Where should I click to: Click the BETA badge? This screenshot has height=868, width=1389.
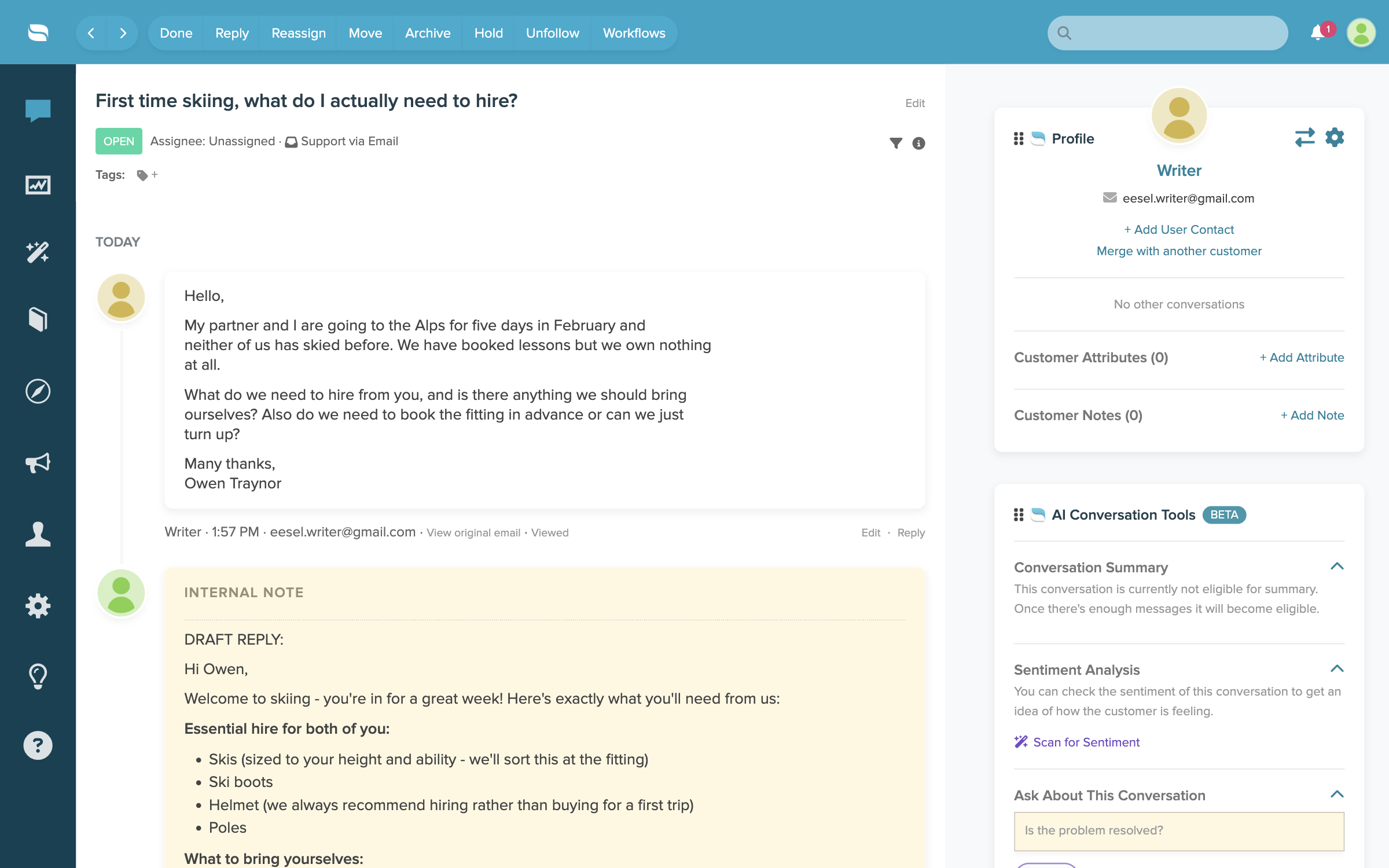1224,515
